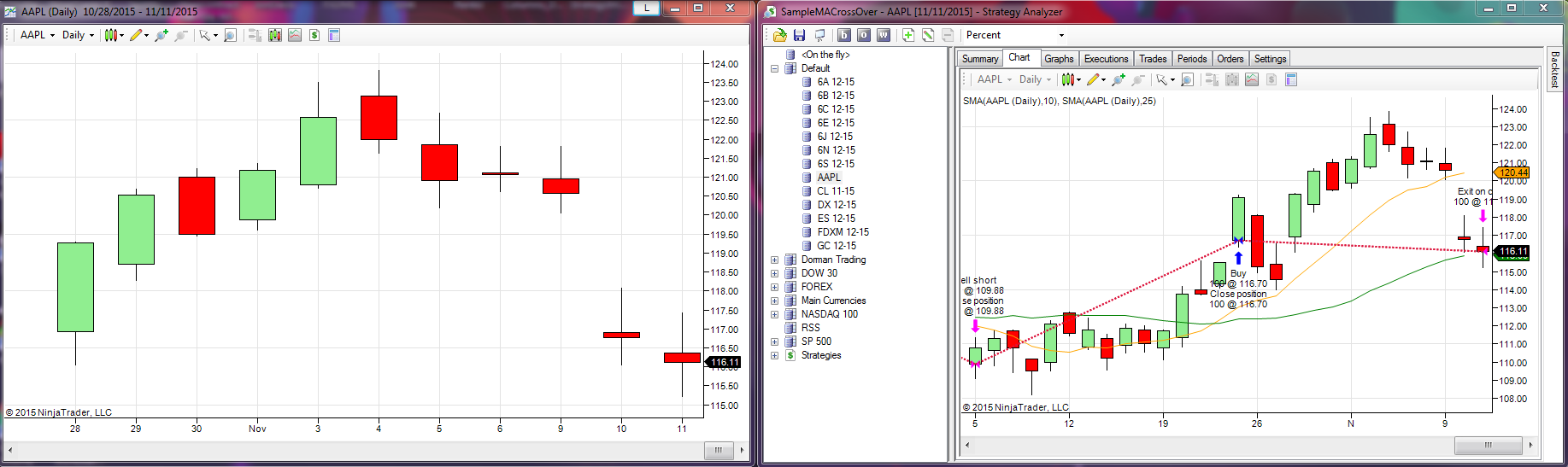Click zoom out magnifier in AAPL chart window
Viewport: 1568px width, 467px height.
pos(180,35)
